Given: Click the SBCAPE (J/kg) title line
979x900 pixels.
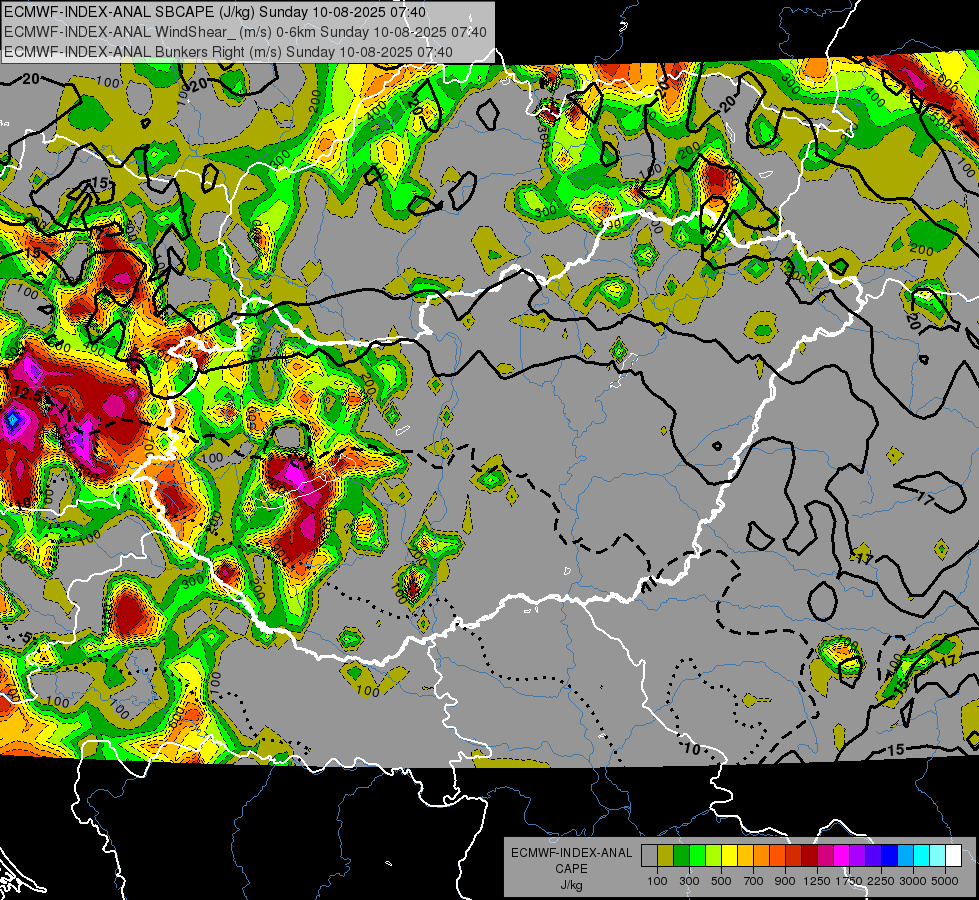Looking at the screenshot, I should click(x=215, y=12).
